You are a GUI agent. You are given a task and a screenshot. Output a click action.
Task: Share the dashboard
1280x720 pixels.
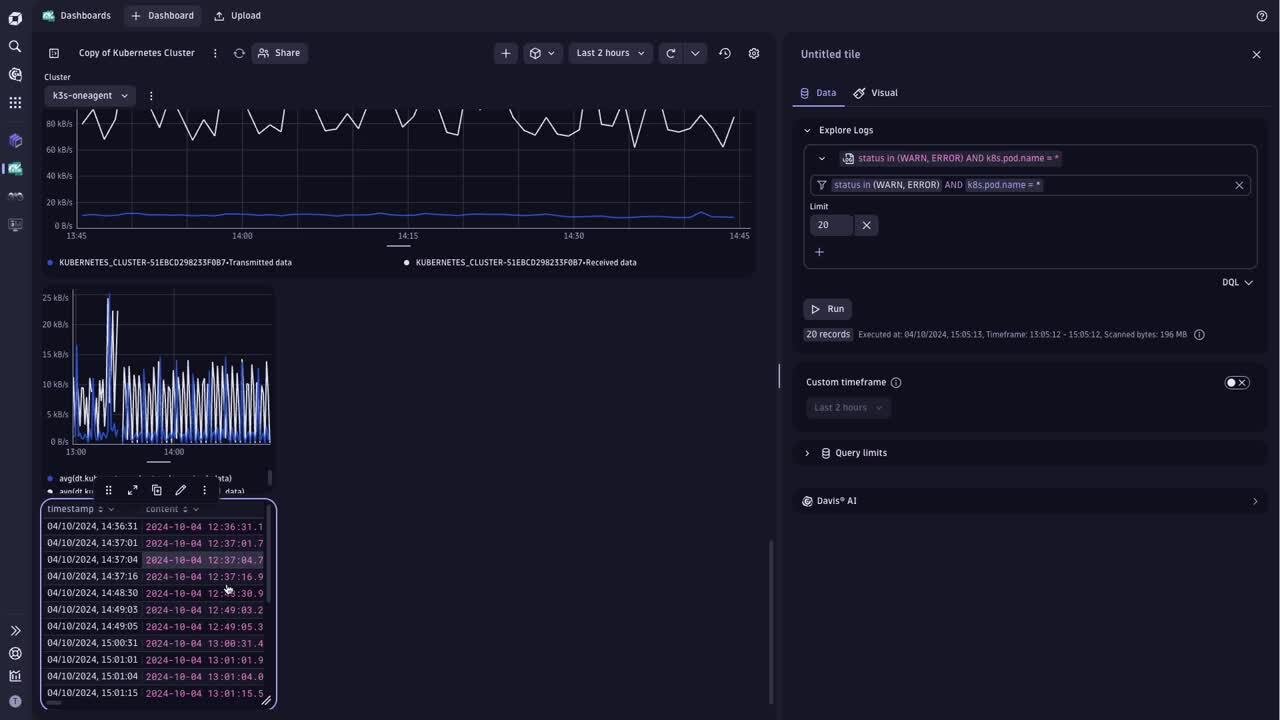278,53
